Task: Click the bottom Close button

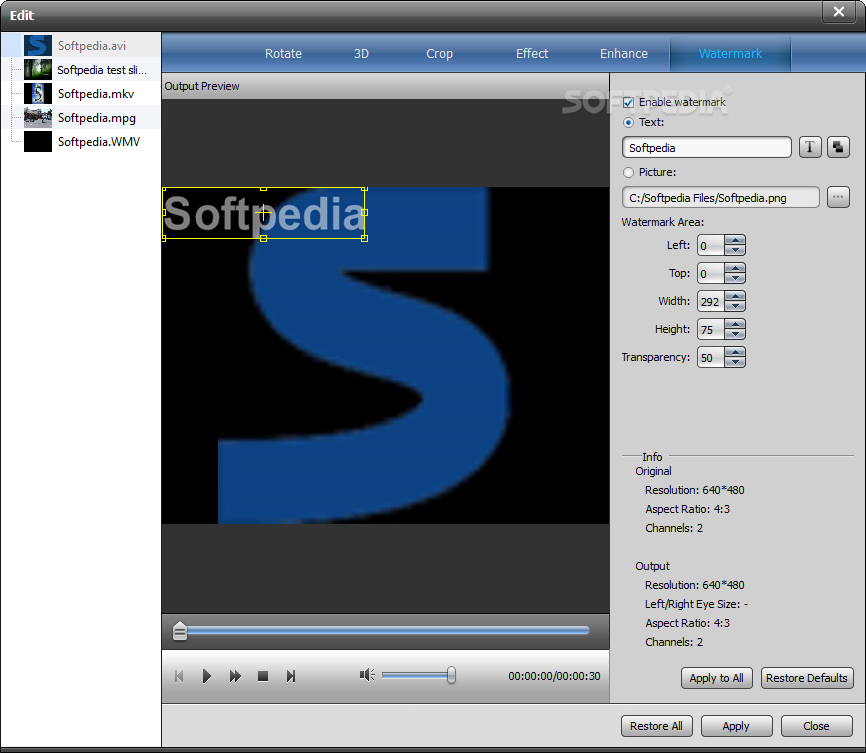Action: pos(816,726)
